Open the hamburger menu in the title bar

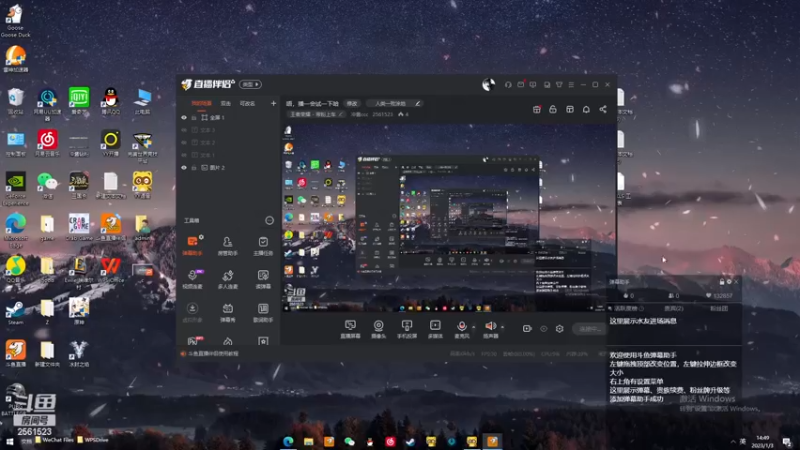tap(571, 85)
